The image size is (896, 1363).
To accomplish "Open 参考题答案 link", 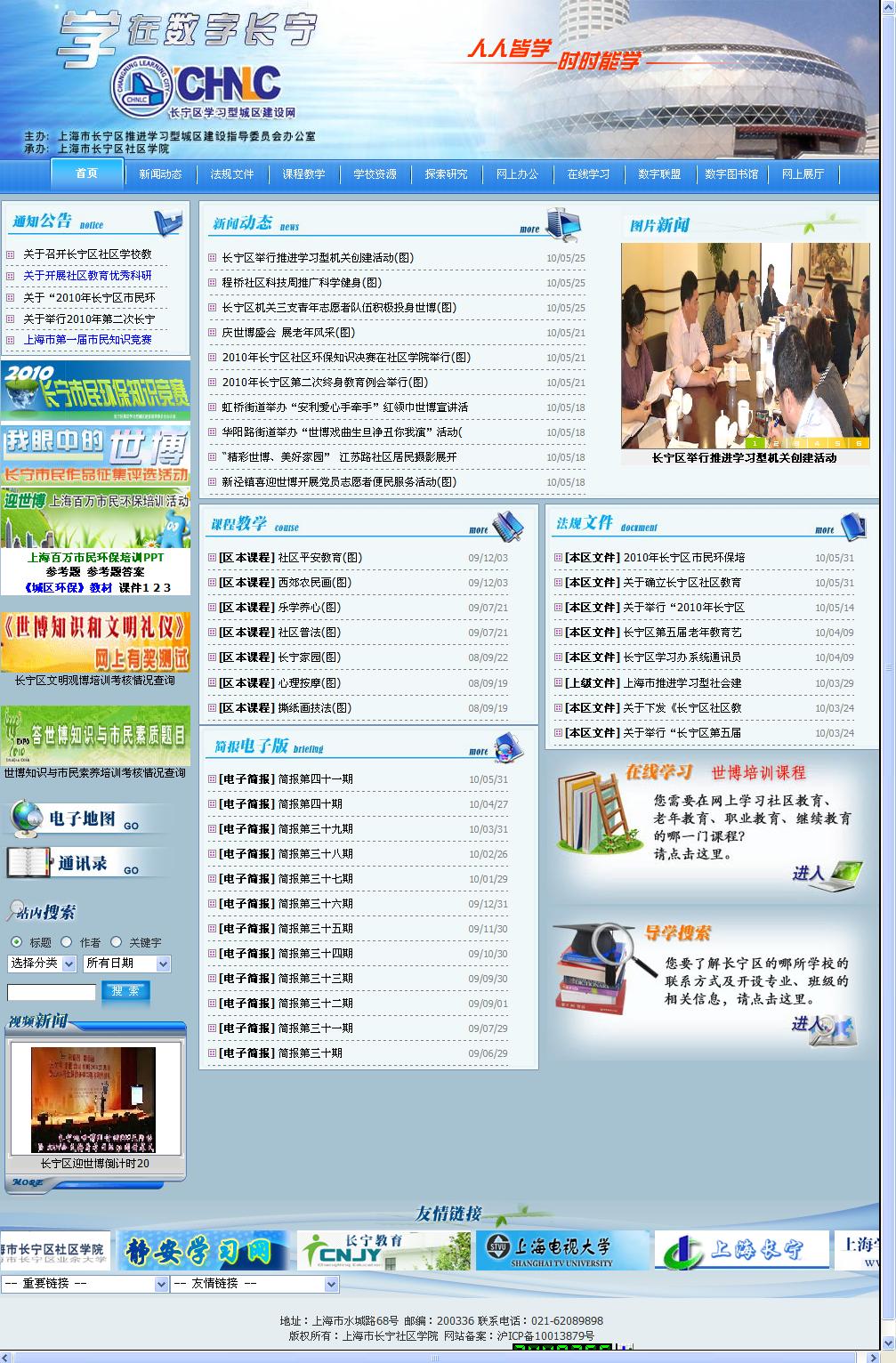I will coord(115,572).
